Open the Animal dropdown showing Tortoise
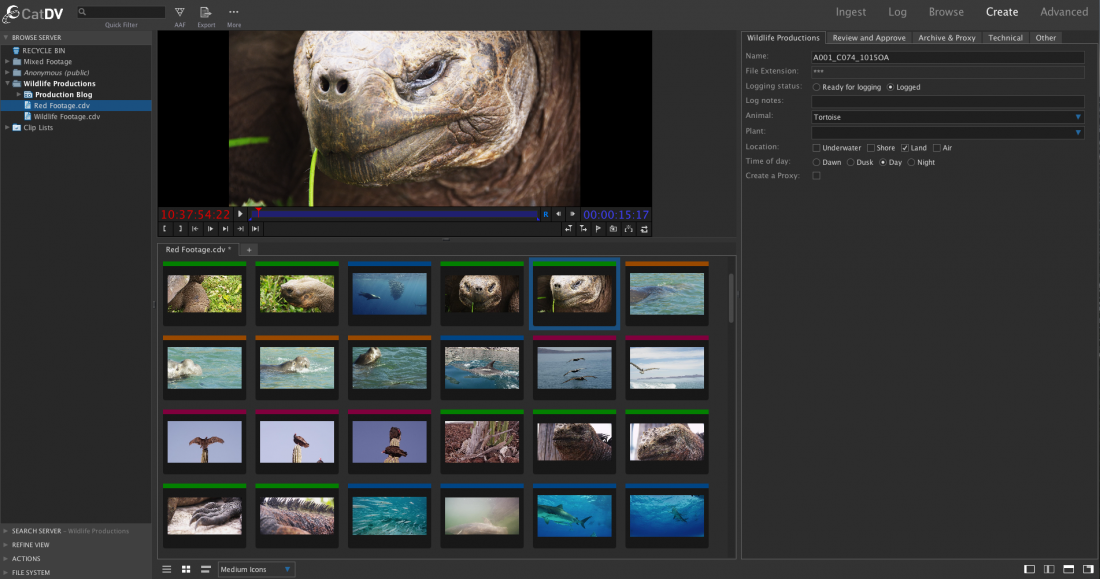This screenshot has width=1100, height=579. click(x=947, y=117)
